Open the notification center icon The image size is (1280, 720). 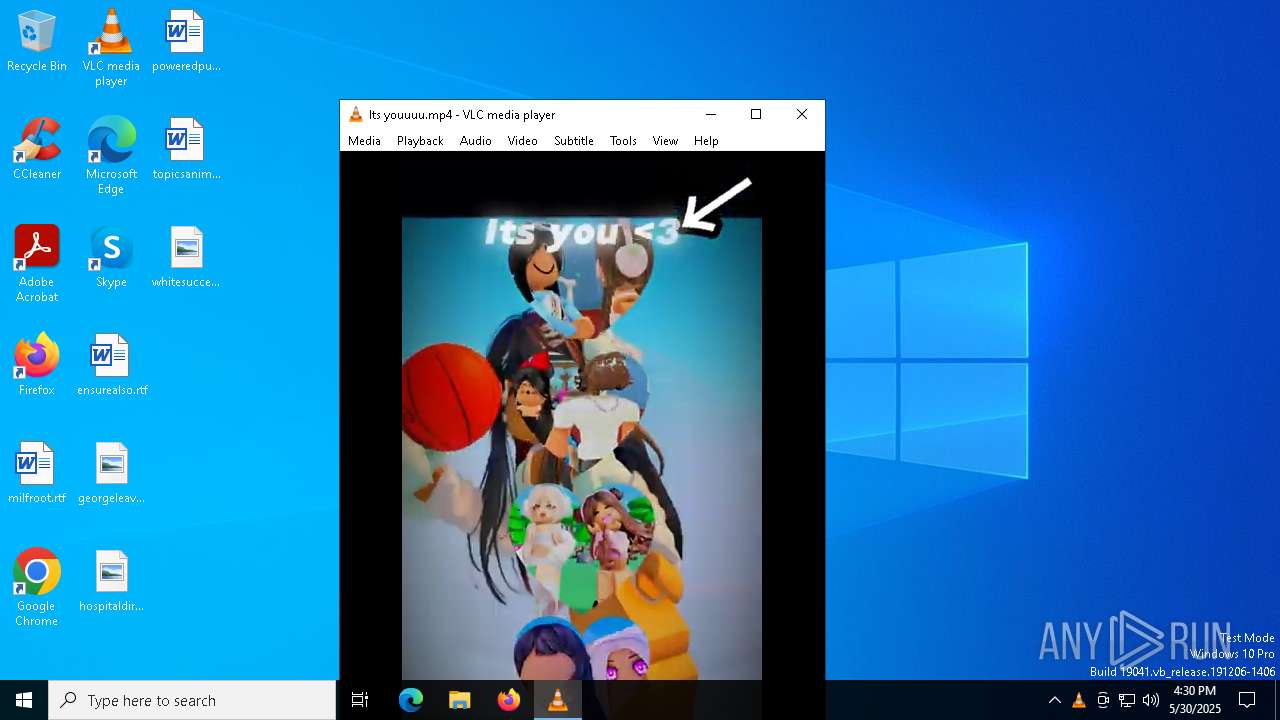coord(1247,700)
